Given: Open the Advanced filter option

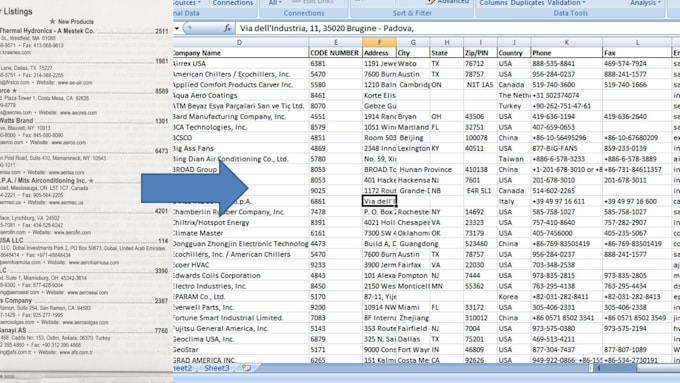Looking at the screenshot, I should (x=449, y=2).
